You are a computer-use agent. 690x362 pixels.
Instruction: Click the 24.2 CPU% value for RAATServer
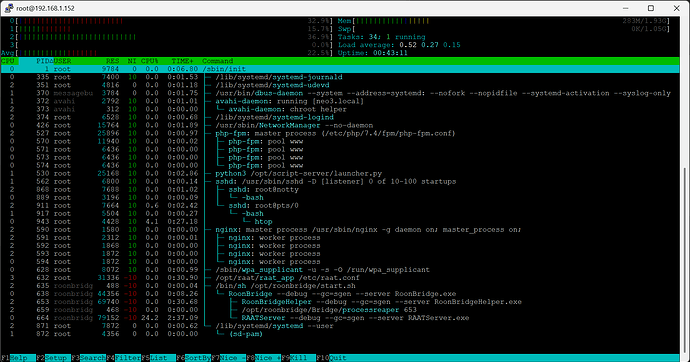[x=150, y=318]
